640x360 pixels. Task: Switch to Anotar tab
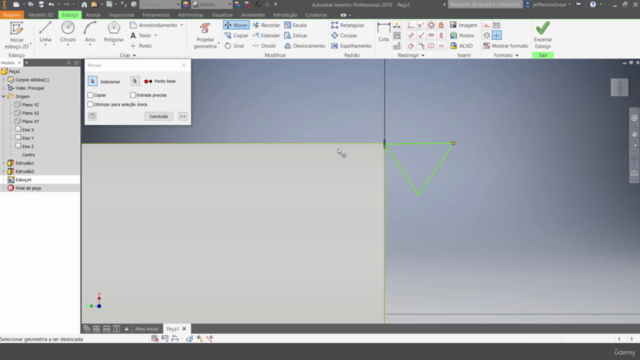click(x=93, y=15)
